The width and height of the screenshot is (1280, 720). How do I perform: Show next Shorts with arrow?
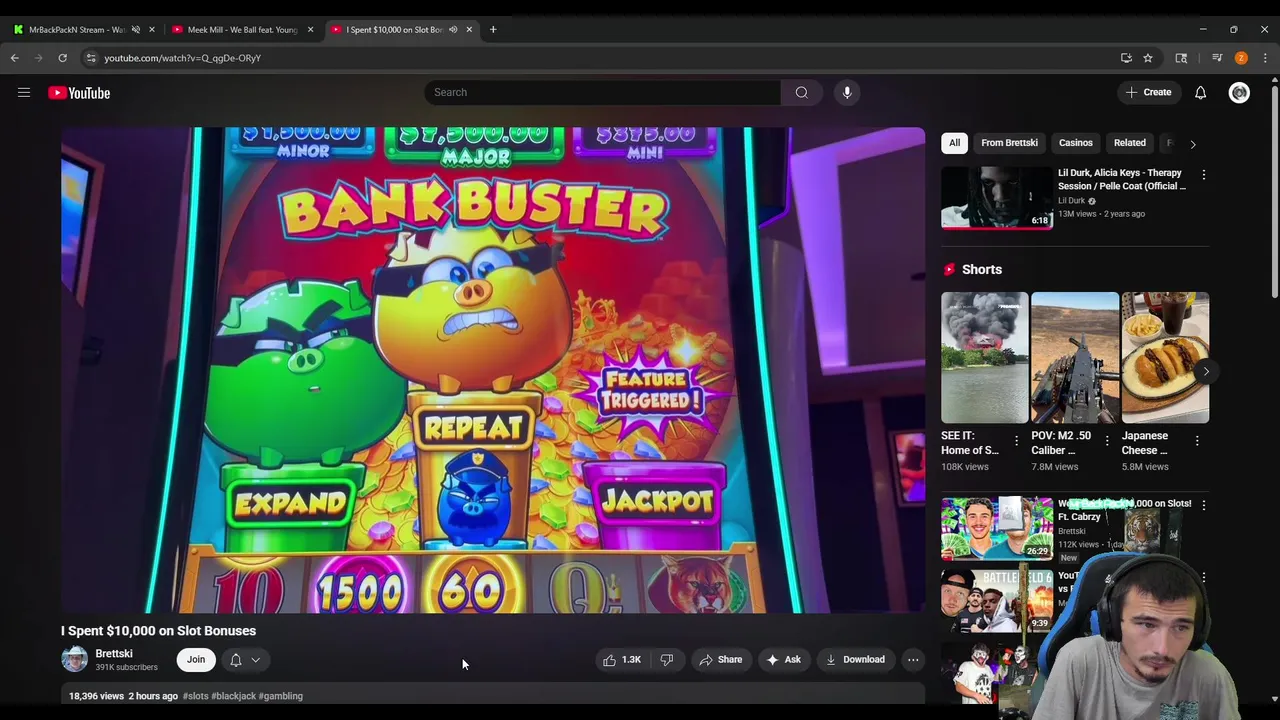(1206, 371)
